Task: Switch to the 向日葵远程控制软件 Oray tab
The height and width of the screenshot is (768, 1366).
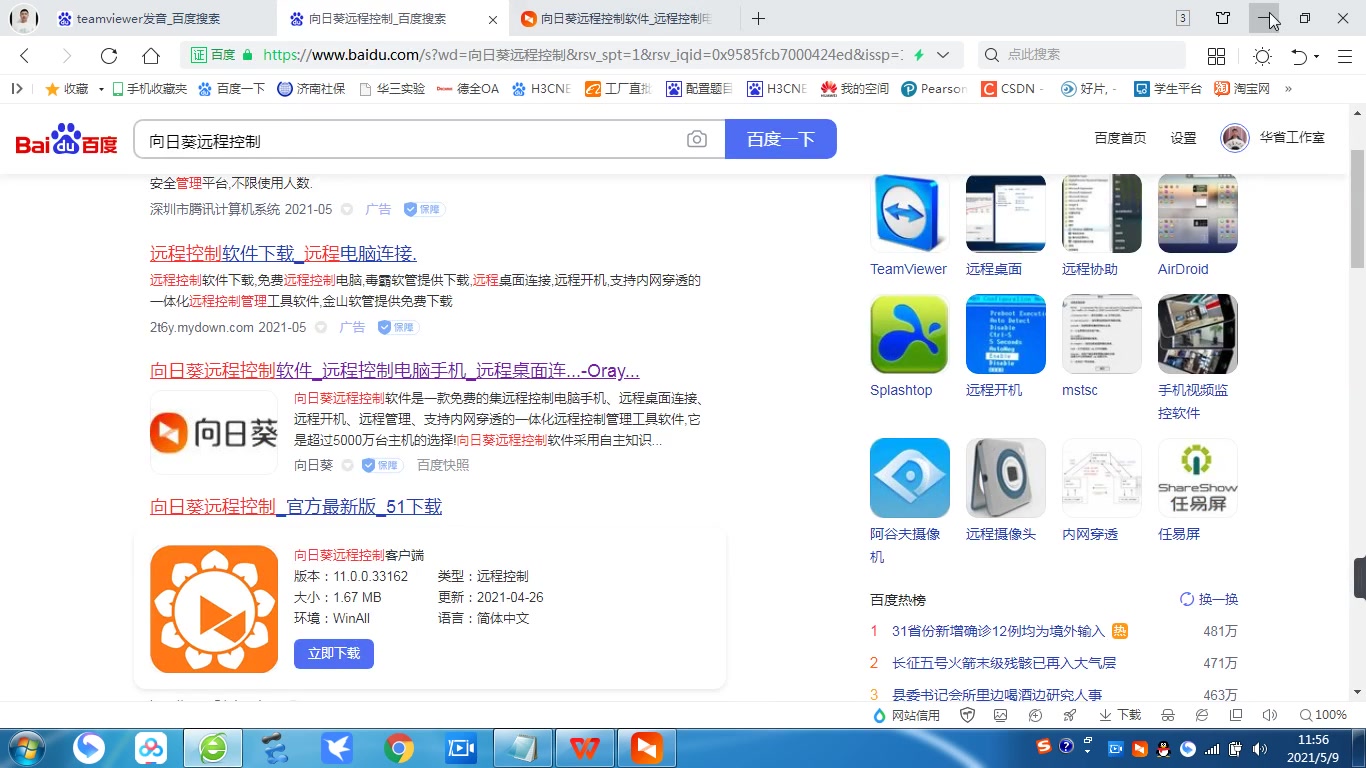Action: coord(627,18)
